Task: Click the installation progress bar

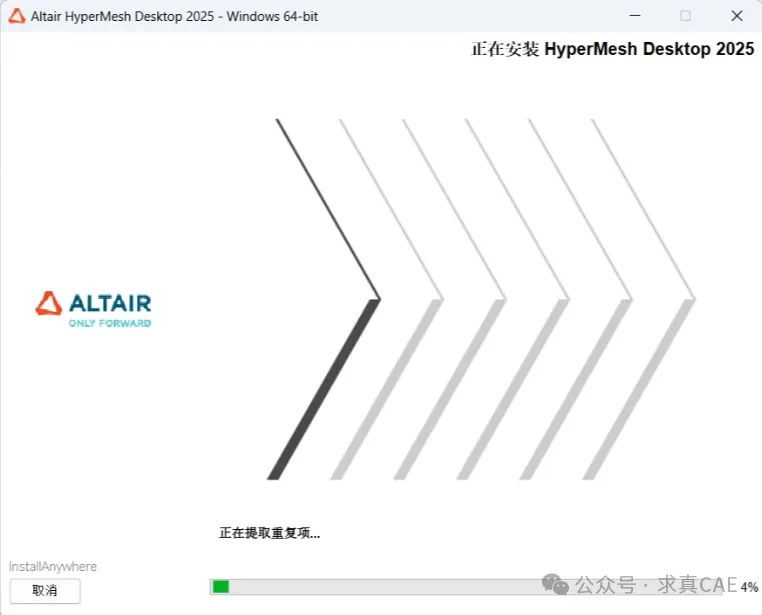Action: [x=466, y=587]
